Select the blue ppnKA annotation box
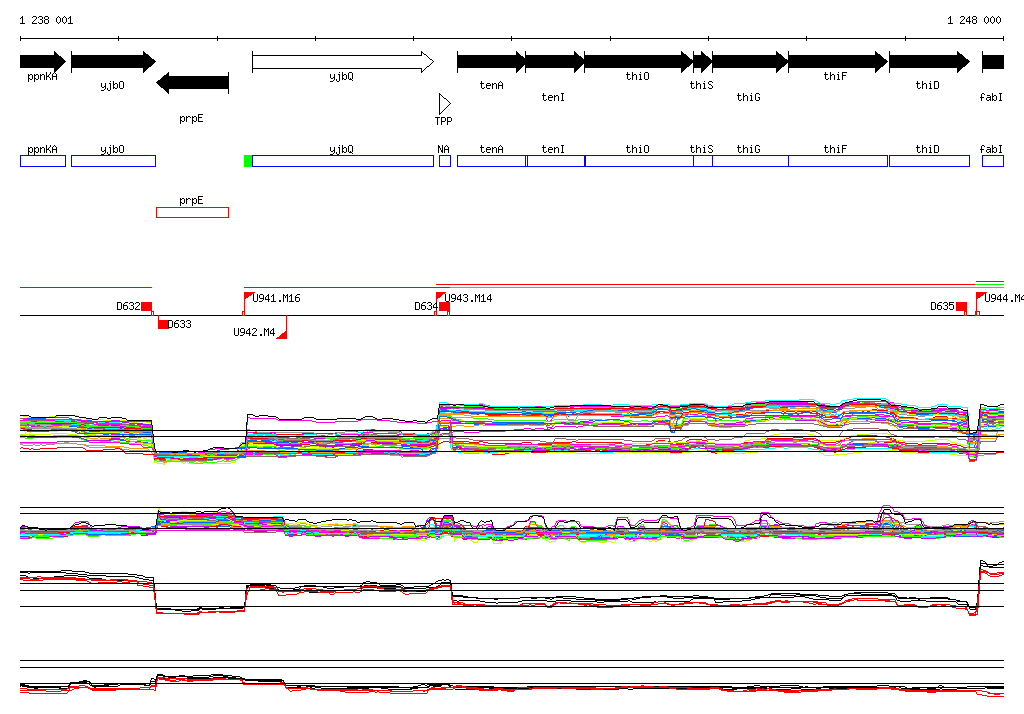Image resolution: width=1024 pixels, height=714 pixels. (43, 161)
